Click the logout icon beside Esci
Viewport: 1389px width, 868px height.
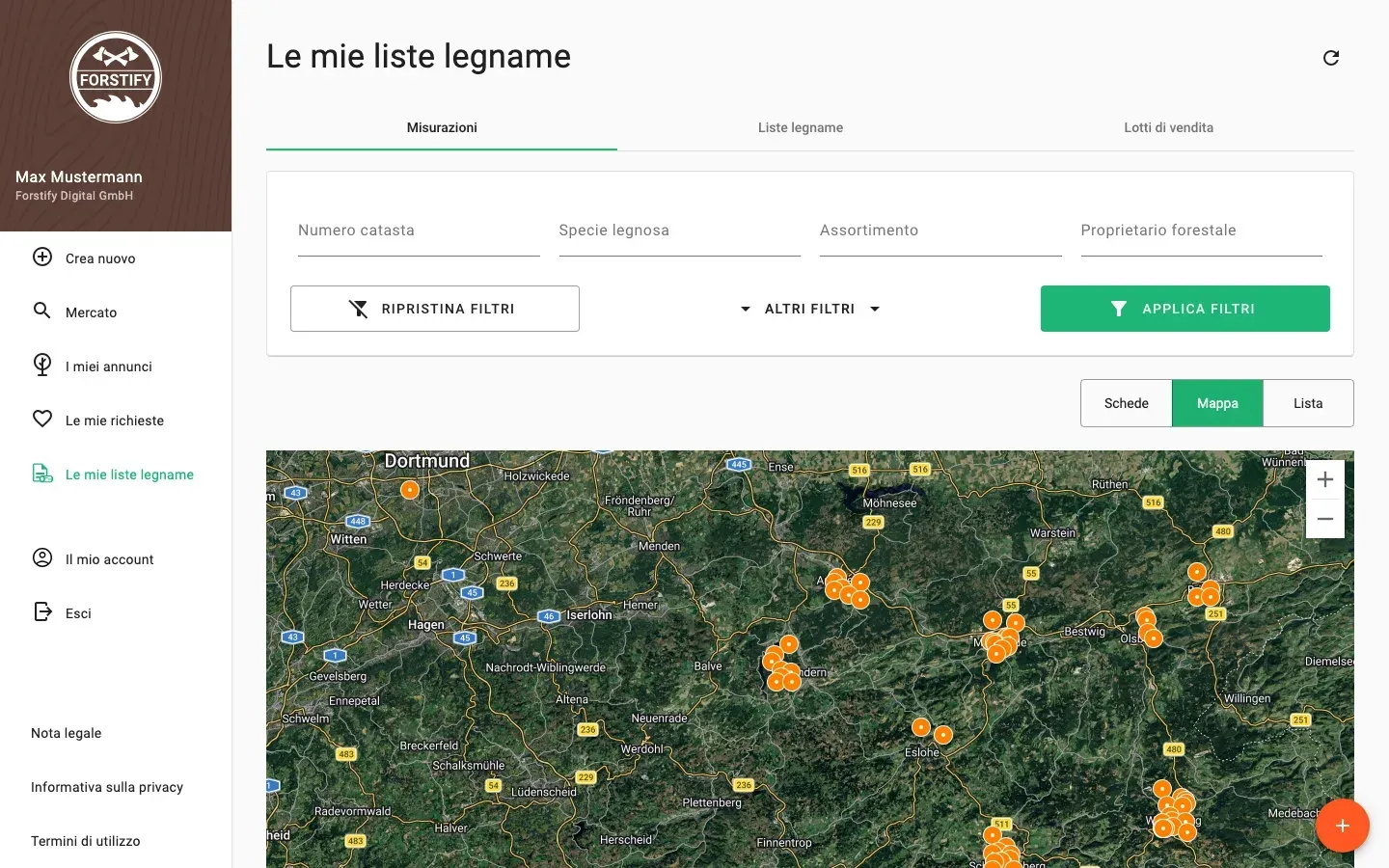pos(42,611)
